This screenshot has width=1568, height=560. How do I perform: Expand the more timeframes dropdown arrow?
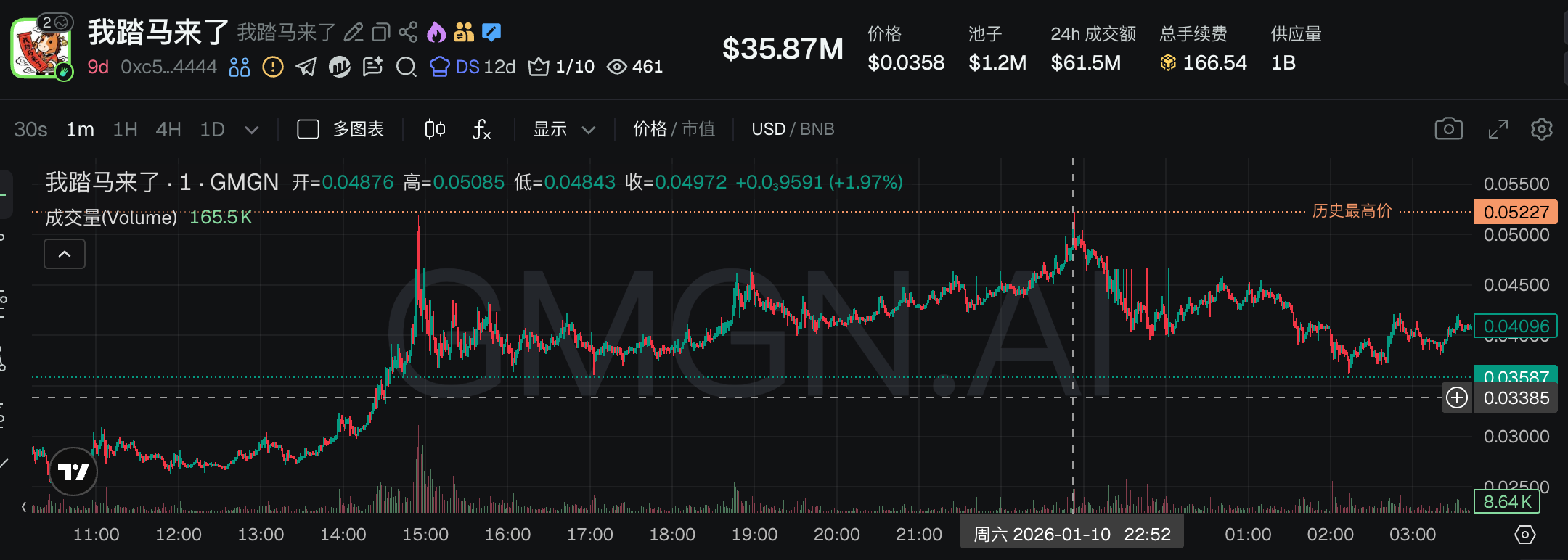(x=251, y=130)
